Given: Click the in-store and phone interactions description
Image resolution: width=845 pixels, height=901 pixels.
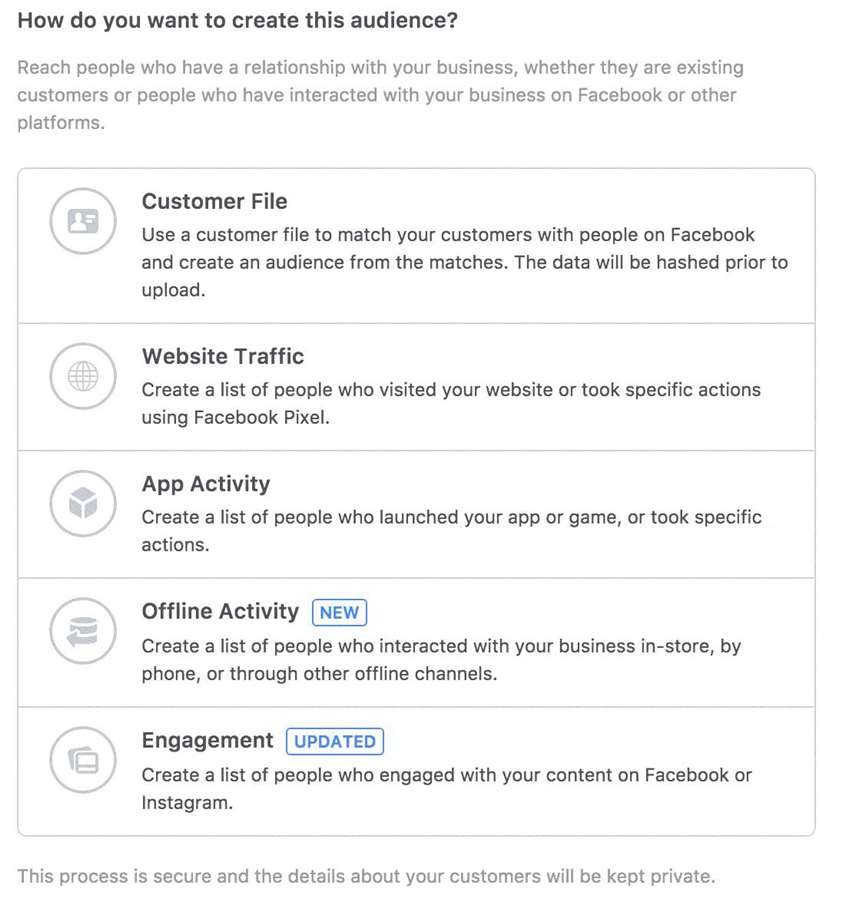Looking at the screenshot, I should [441, 660].
